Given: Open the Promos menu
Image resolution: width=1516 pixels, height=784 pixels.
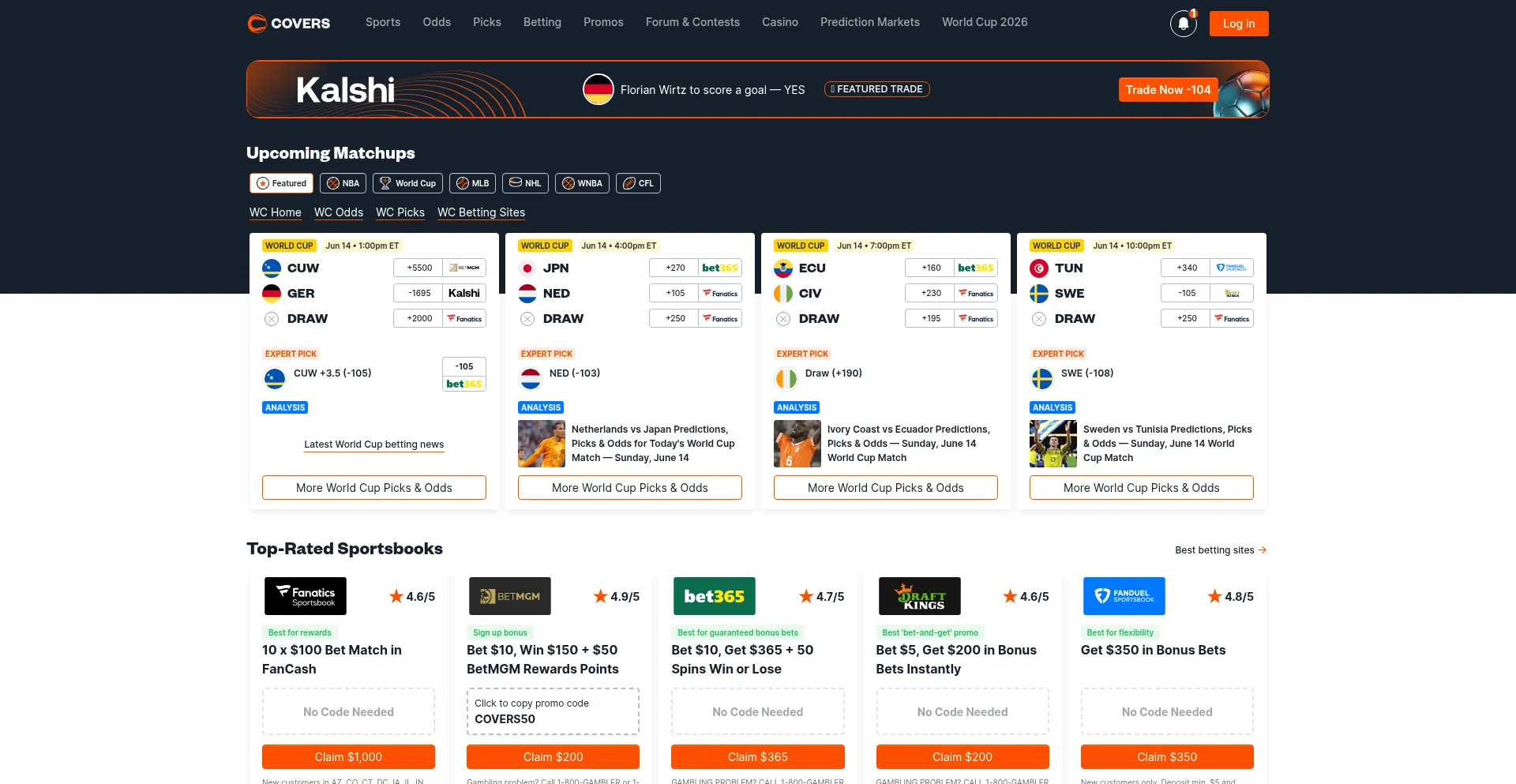Looking at the screenshot, I should 603,22.
